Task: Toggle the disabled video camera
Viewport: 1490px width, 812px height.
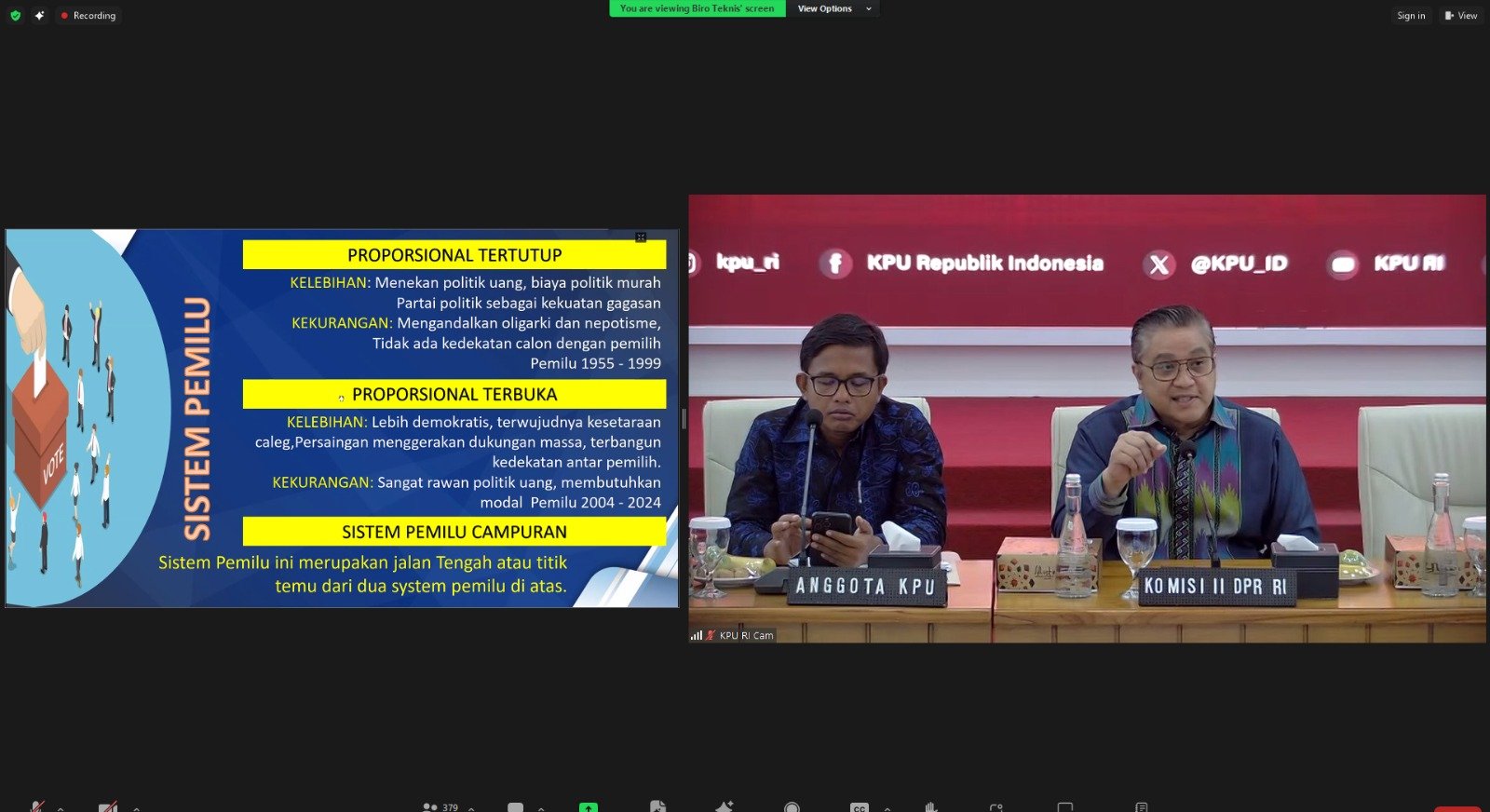Action: (x=108, y=806)
